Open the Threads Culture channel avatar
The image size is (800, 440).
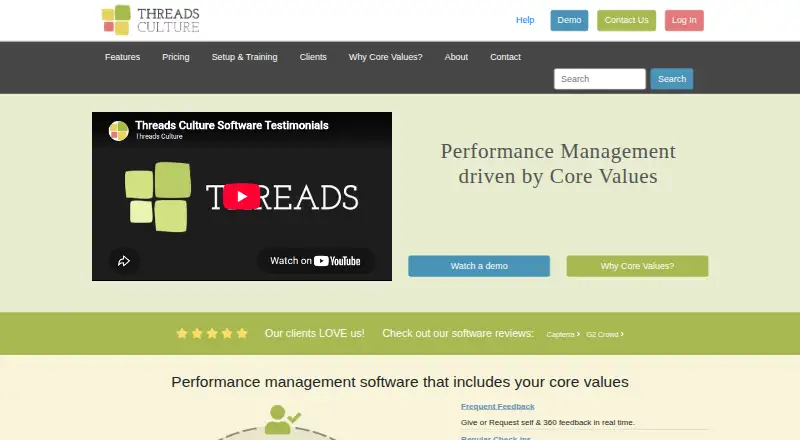(x=118, y=131)
